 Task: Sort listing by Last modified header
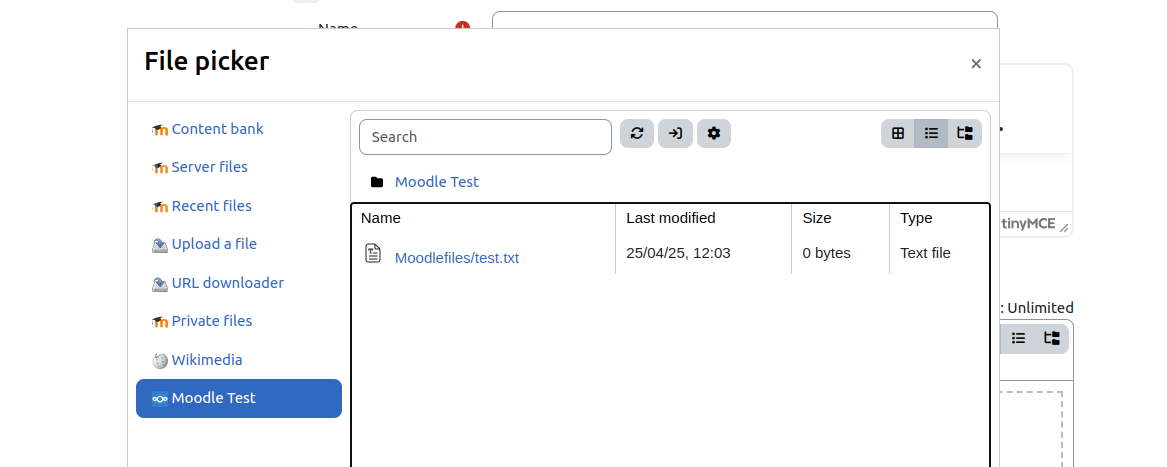671,218
